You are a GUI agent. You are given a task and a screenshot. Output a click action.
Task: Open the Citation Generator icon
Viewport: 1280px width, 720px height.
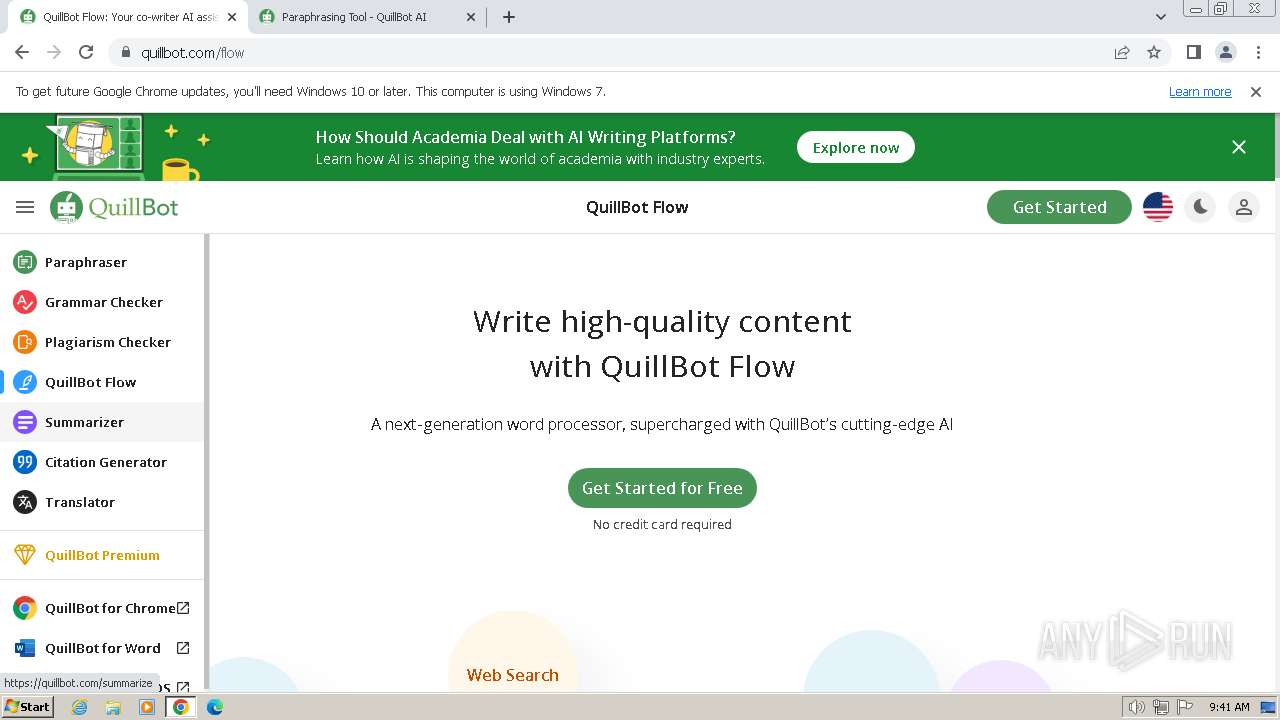click(25, 462)
